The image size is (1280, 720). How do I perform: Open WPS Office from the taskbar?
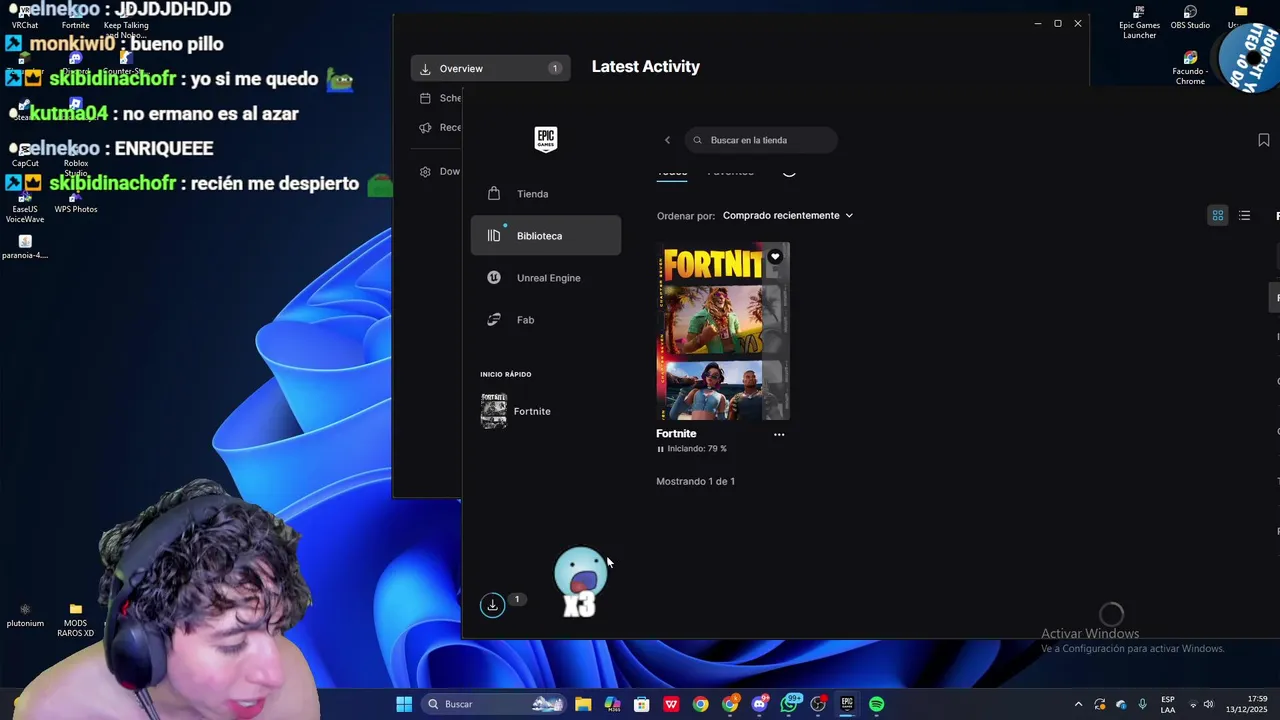(671, 704)
